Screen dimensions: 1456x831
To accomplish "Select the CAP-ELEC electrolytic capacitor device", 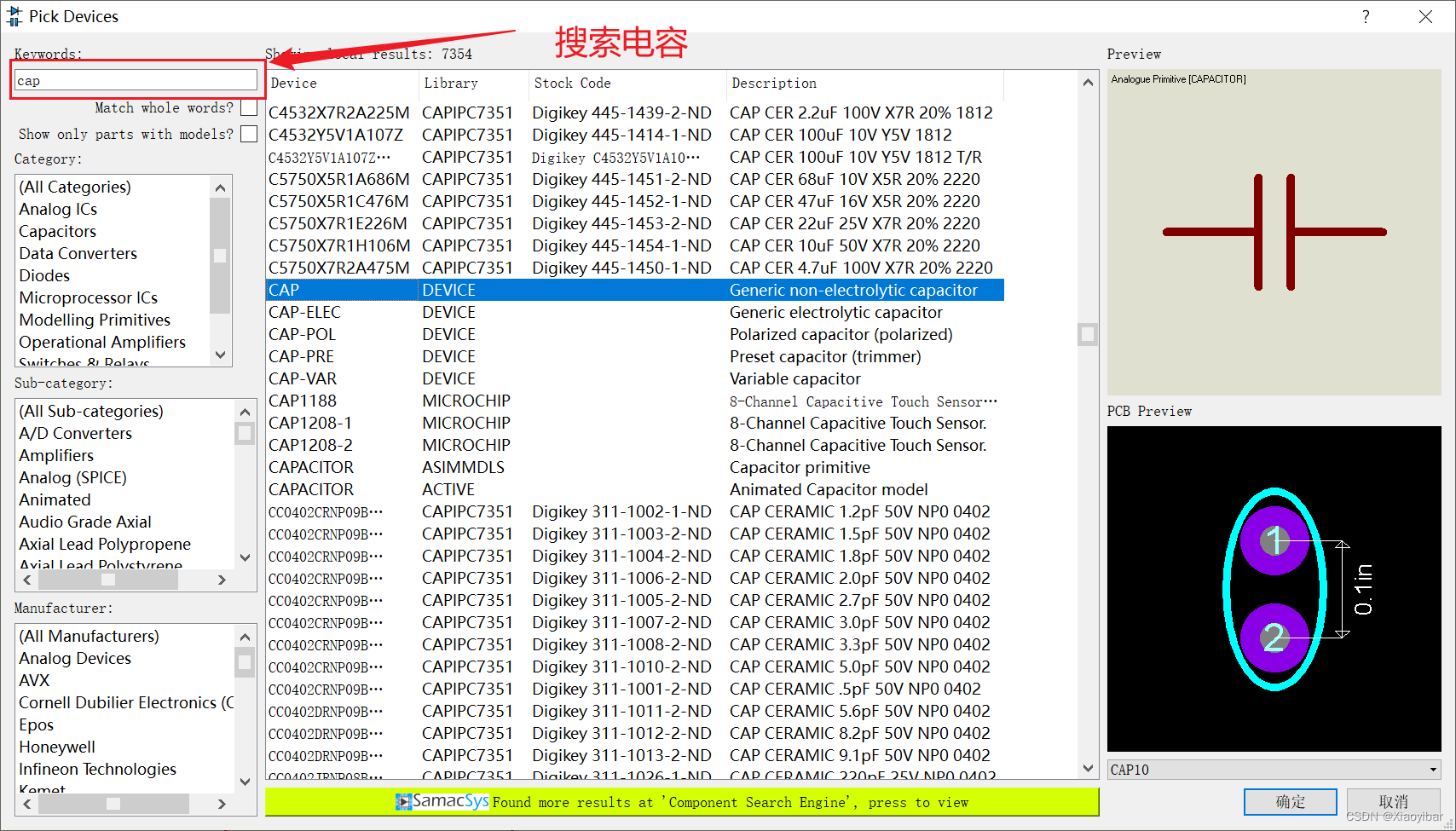I will (305, 312).
